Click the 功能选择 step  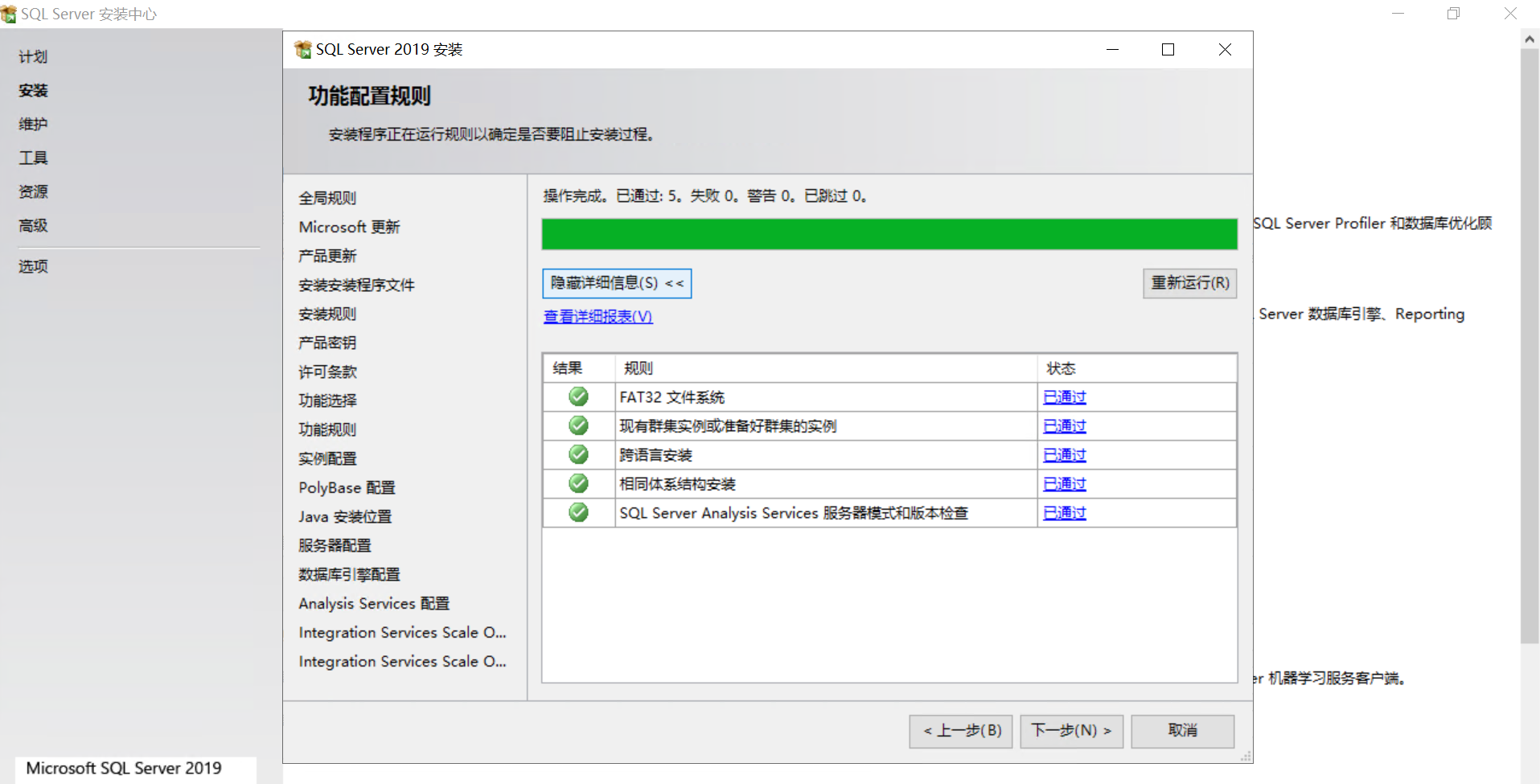pos(327,400)
